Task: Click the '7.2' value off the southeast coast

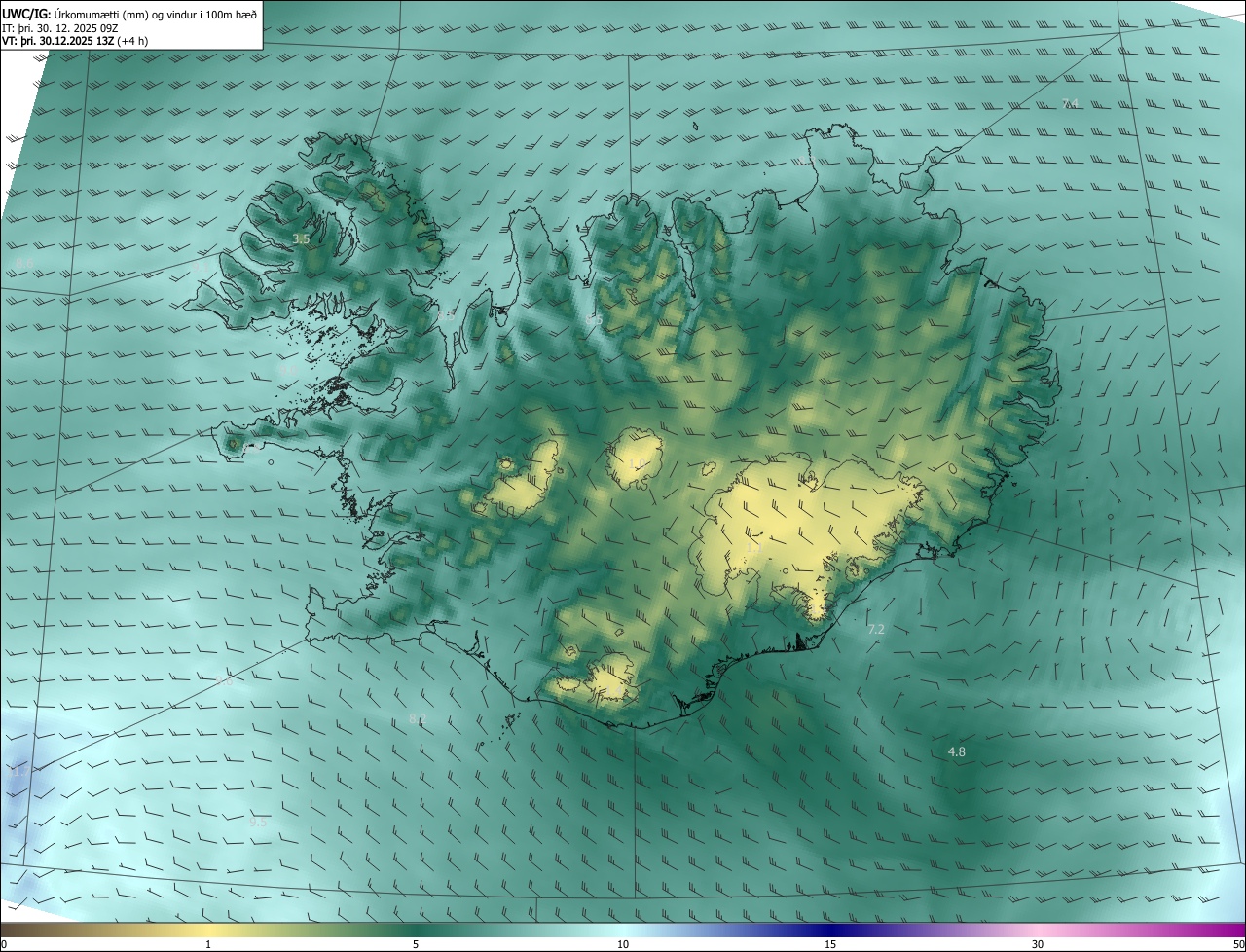Action: (876, 630)
